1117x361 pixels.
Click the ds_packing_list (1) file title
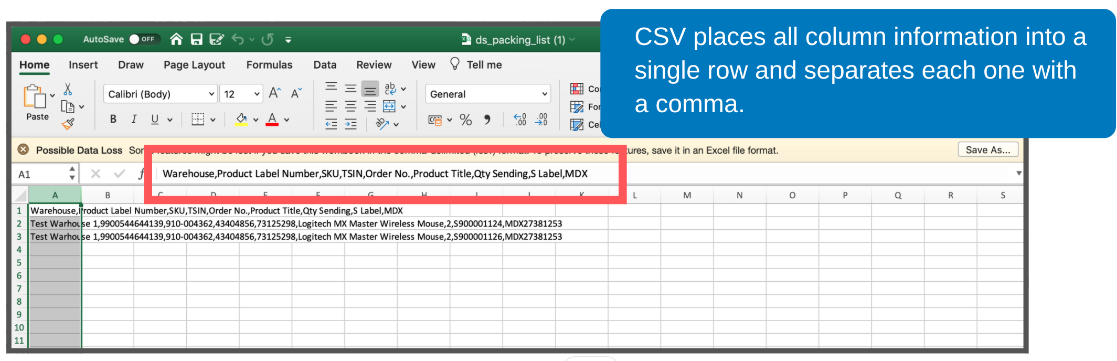[x=520, y=40]
